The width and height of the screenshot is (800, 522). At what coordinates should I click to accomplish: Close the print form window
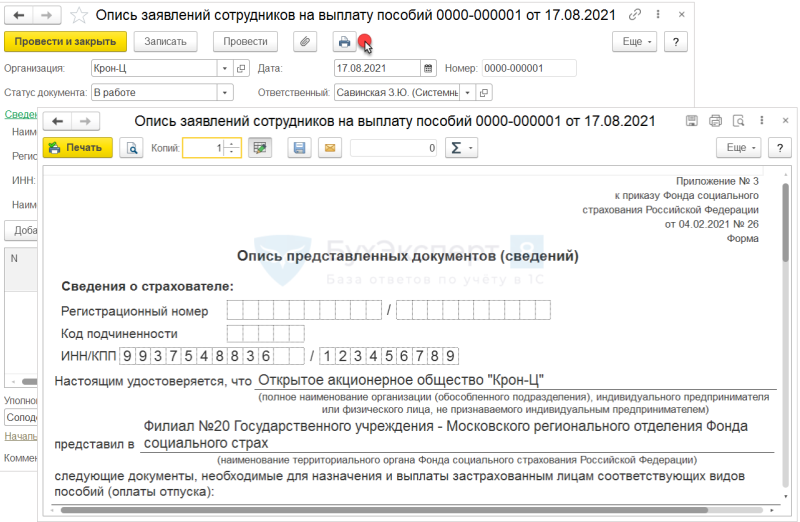785,121
